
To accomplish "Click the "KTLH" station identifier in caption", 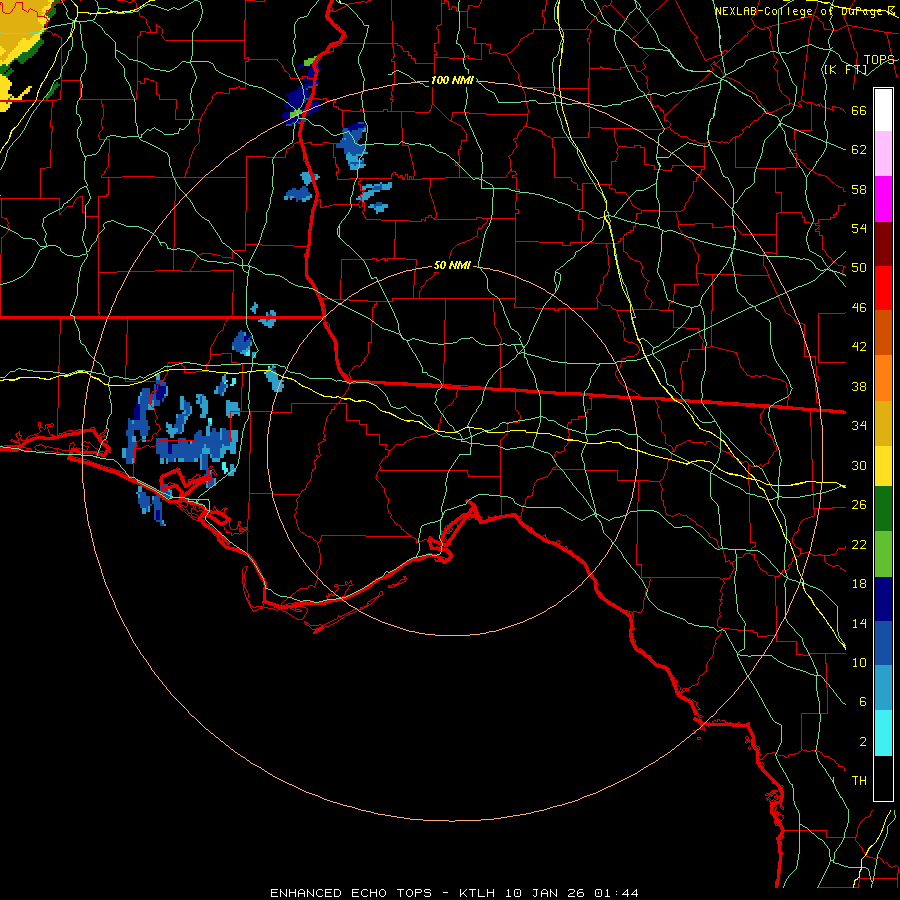I will [x=477, y=893].
